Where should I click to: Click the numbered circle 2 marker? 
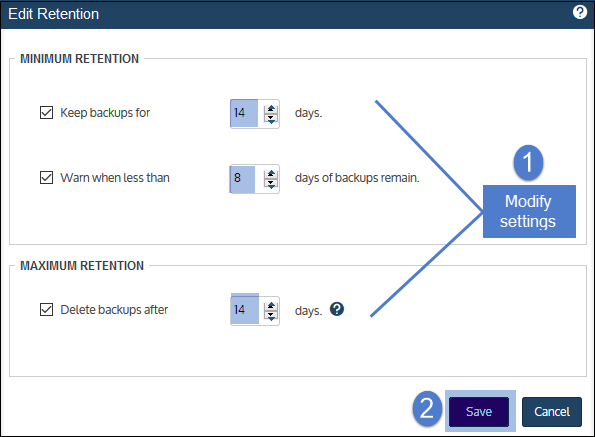click(x=427, y=409)
